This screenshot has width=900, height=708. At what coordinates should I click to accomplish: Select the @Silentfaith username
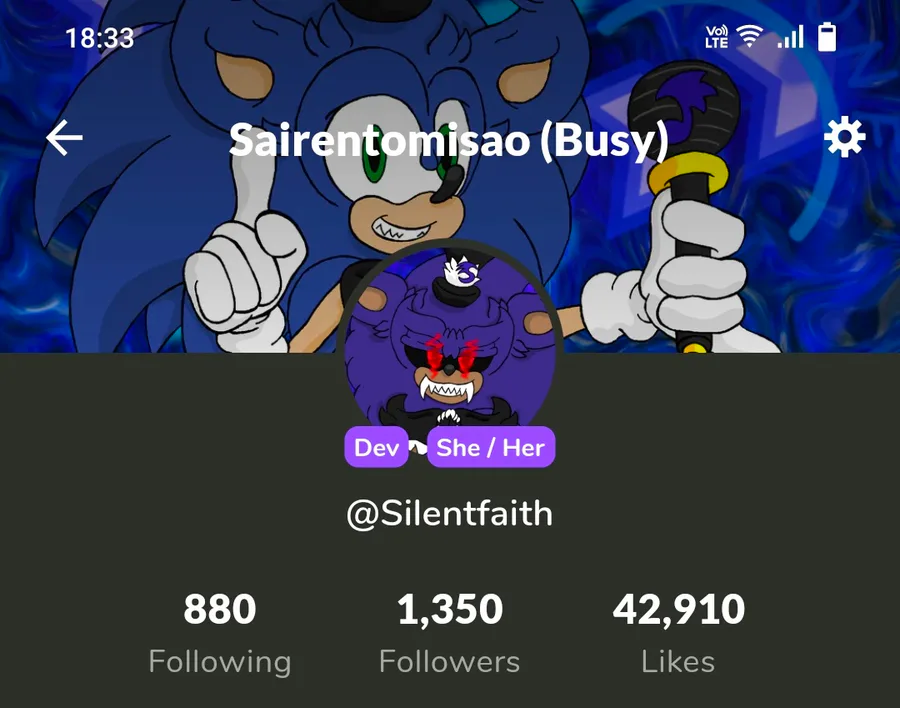point(450,513)
